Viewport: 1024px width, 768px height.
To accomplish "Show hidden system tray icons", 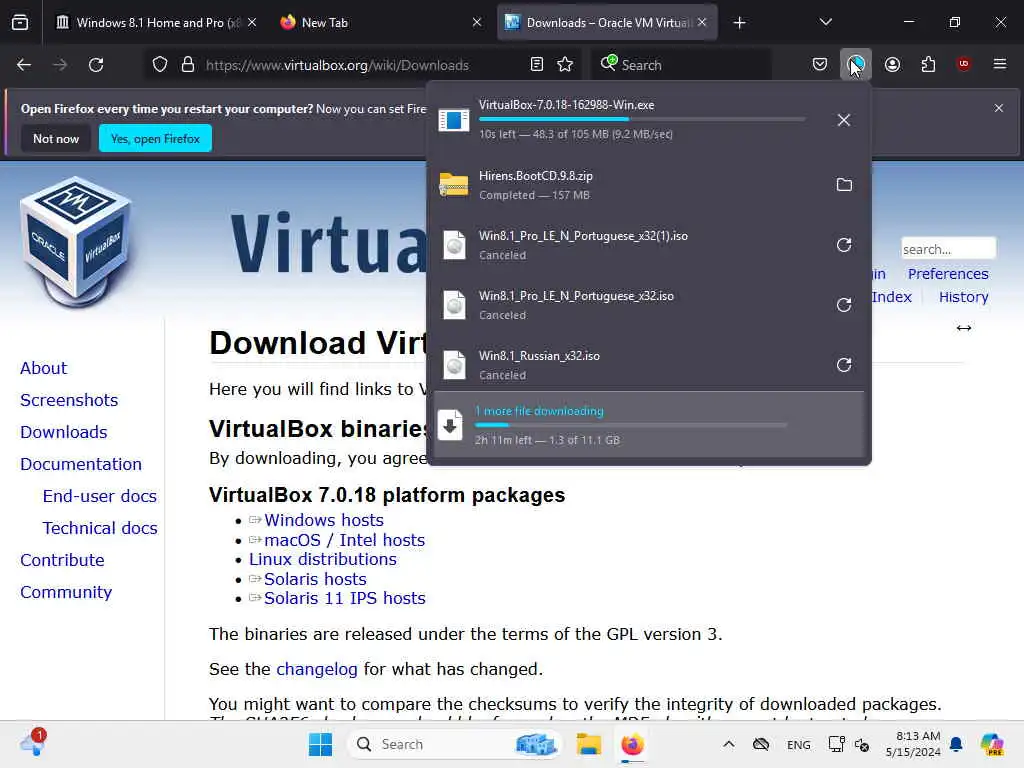I will pyautogui.click(x=729, y=744).
